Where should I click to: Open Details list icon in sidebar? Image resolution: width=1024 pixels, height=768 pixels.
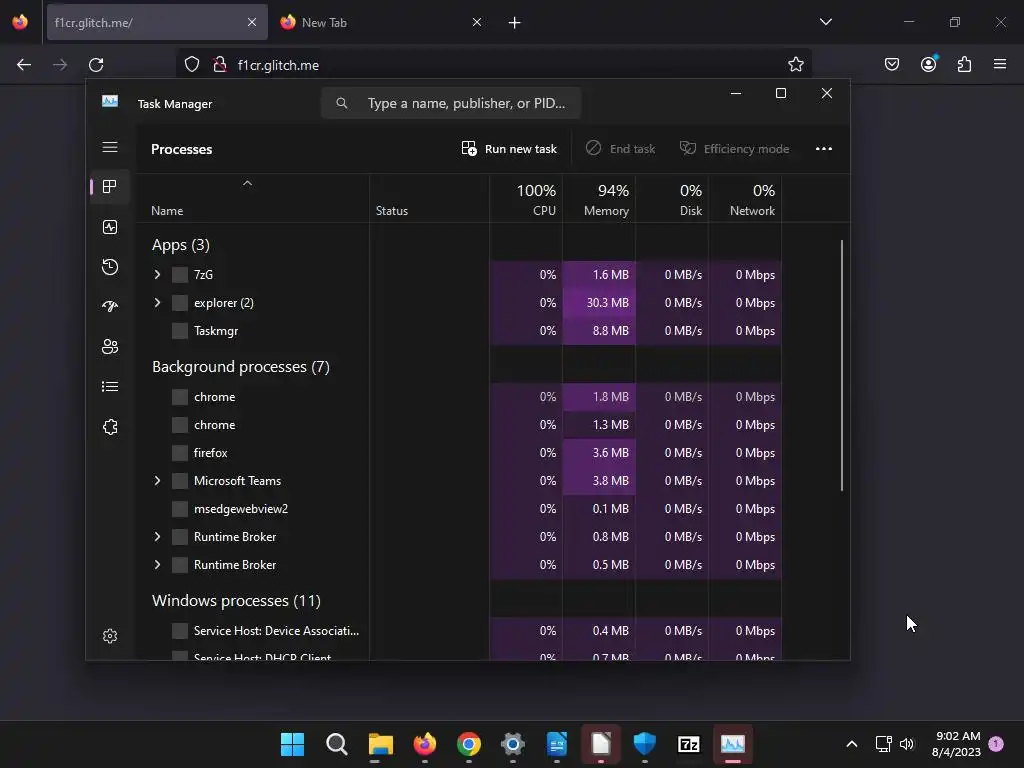tap(110, 387)
